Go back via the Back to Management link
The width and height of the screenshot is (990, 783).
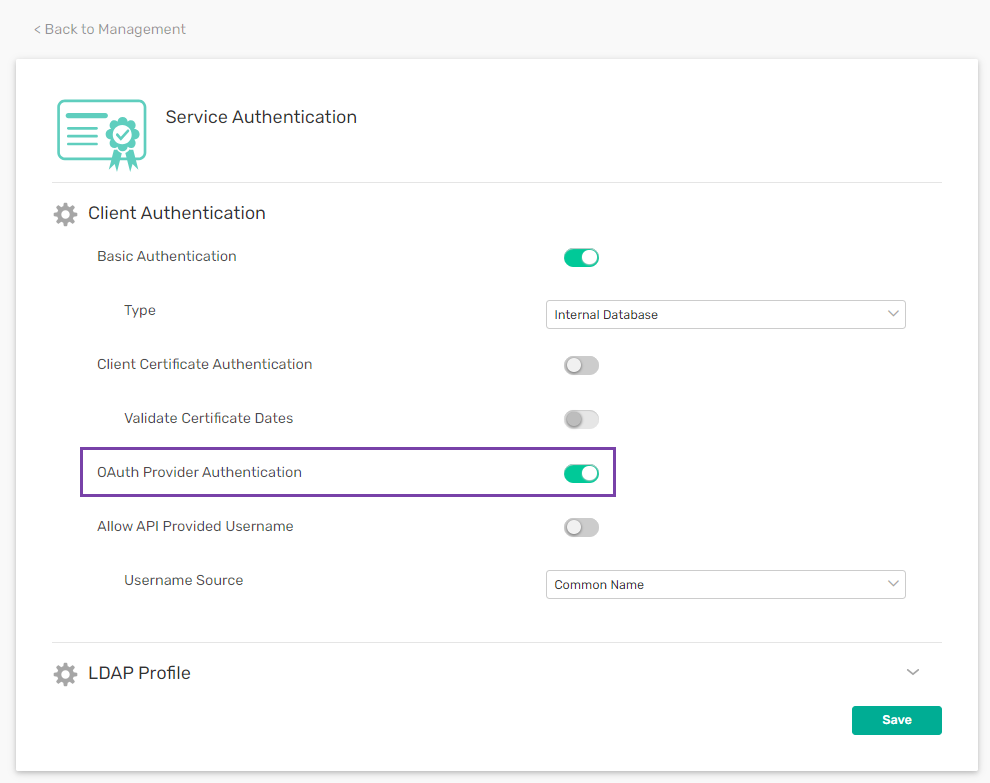click(110, 30)
